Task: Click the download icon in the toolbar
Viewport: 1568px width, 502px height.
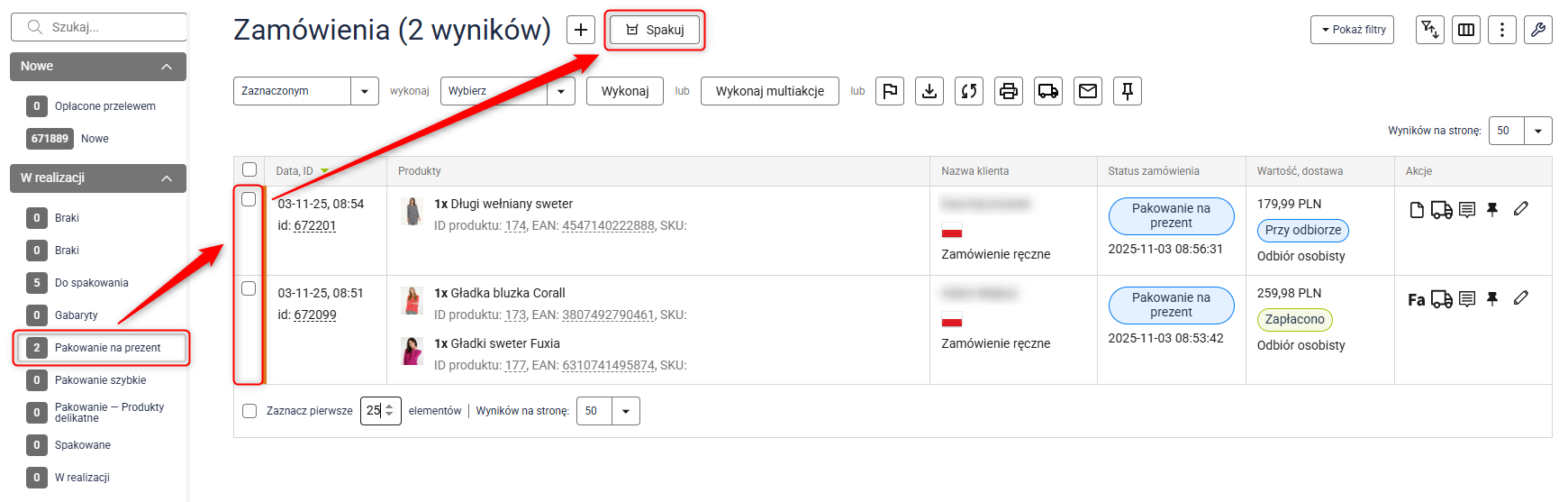Action: pyautogui.click(x=929, y=91)
